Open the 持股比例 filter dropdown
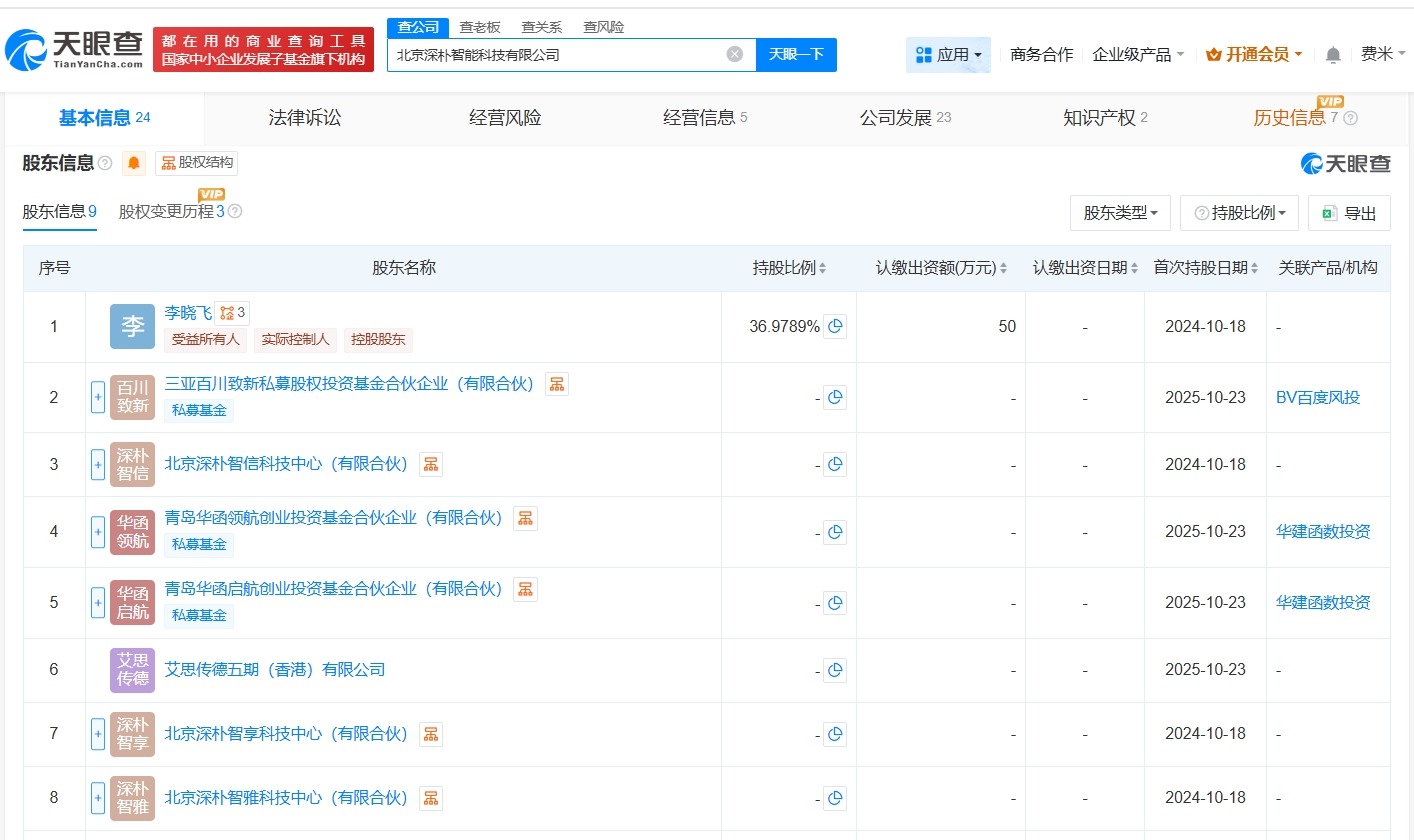 point(1239,212)
